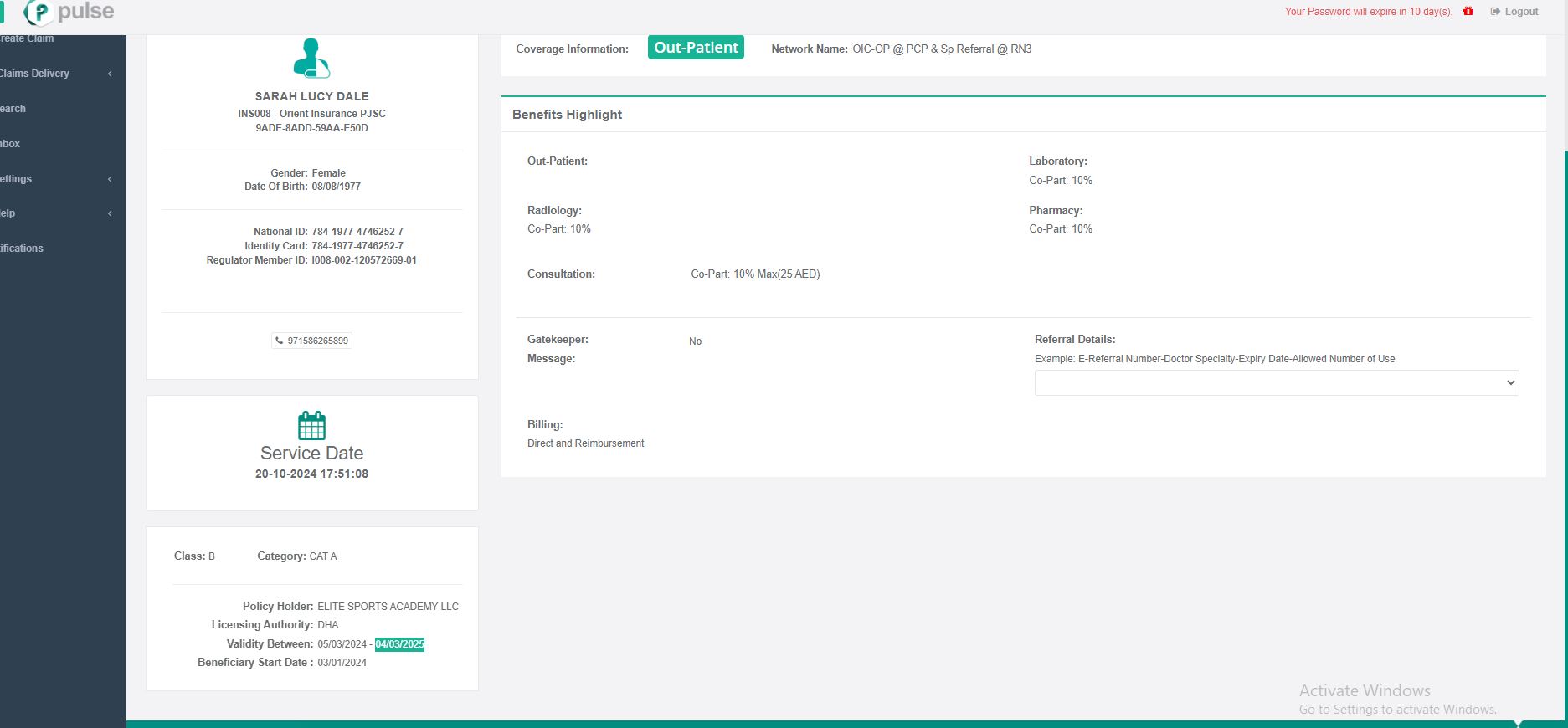Click the patient avatar icon
The height and width of the screenshot is (728, 1568).
click(311, 59)
